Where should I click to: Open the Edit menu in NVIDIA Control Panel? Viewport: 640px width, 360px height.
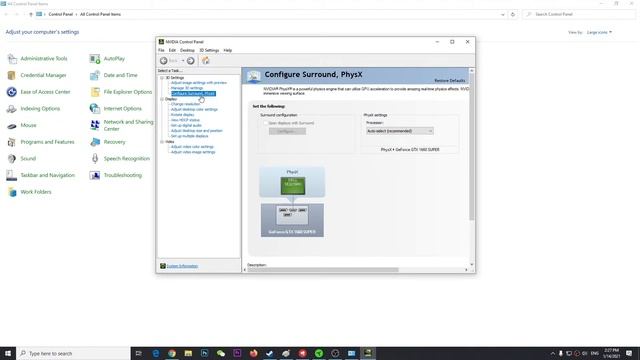(x=172, y=50)
